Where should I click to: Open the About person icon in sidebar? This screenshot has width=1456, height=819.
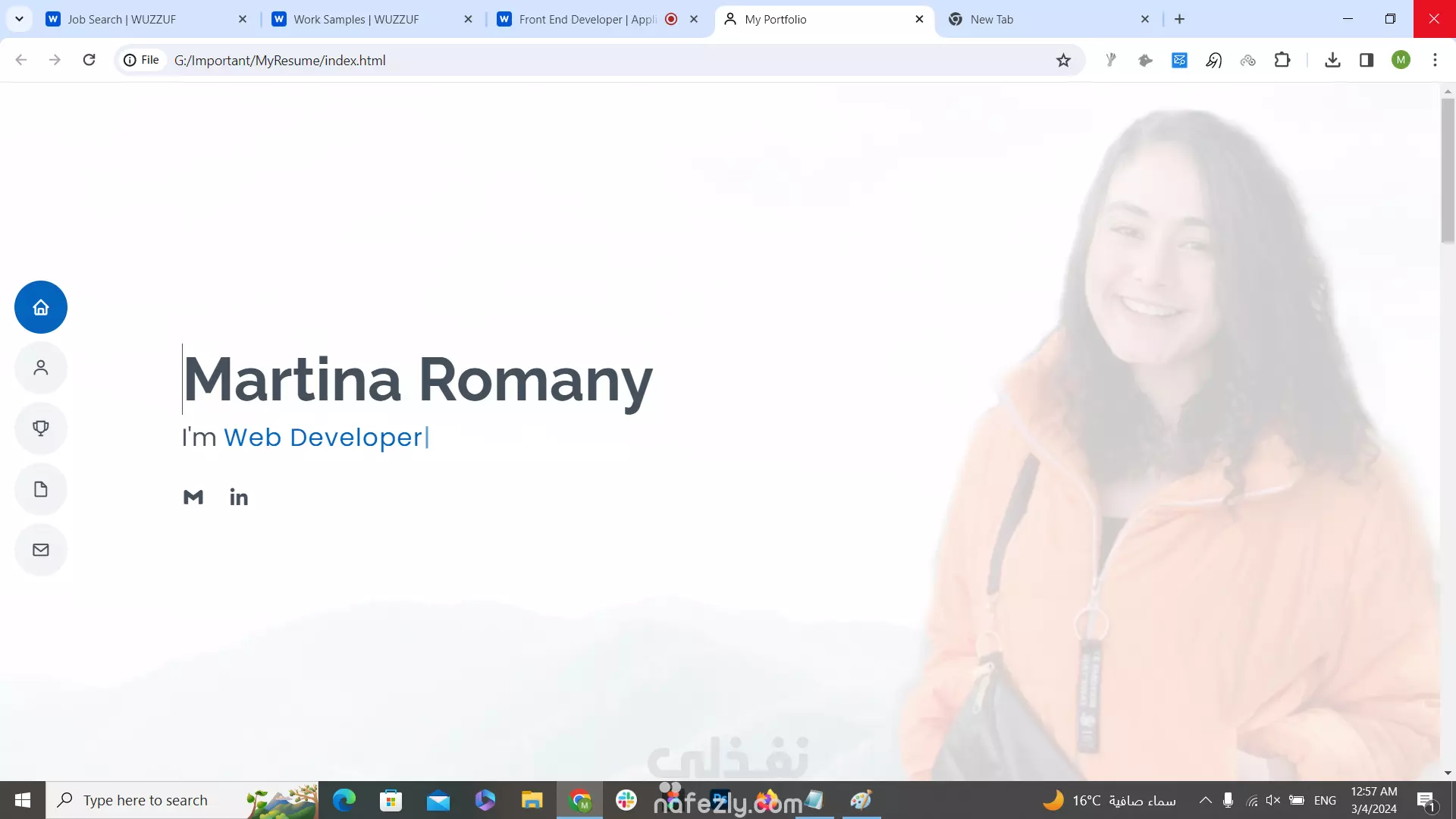click(x=41, y=368)
